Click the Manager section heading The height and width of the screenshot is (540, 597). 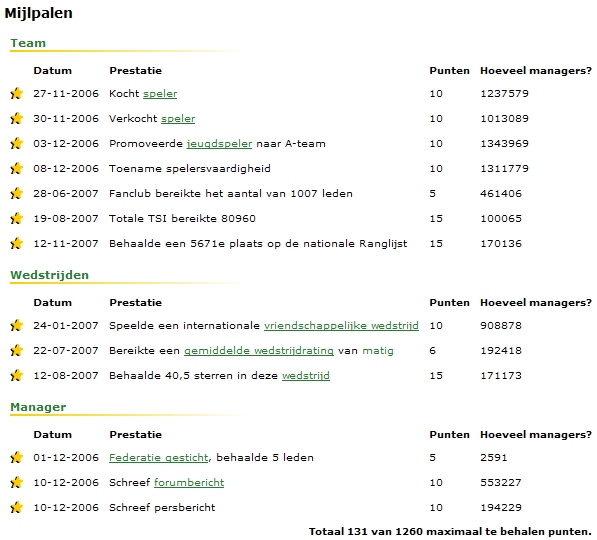coord(38,407)
